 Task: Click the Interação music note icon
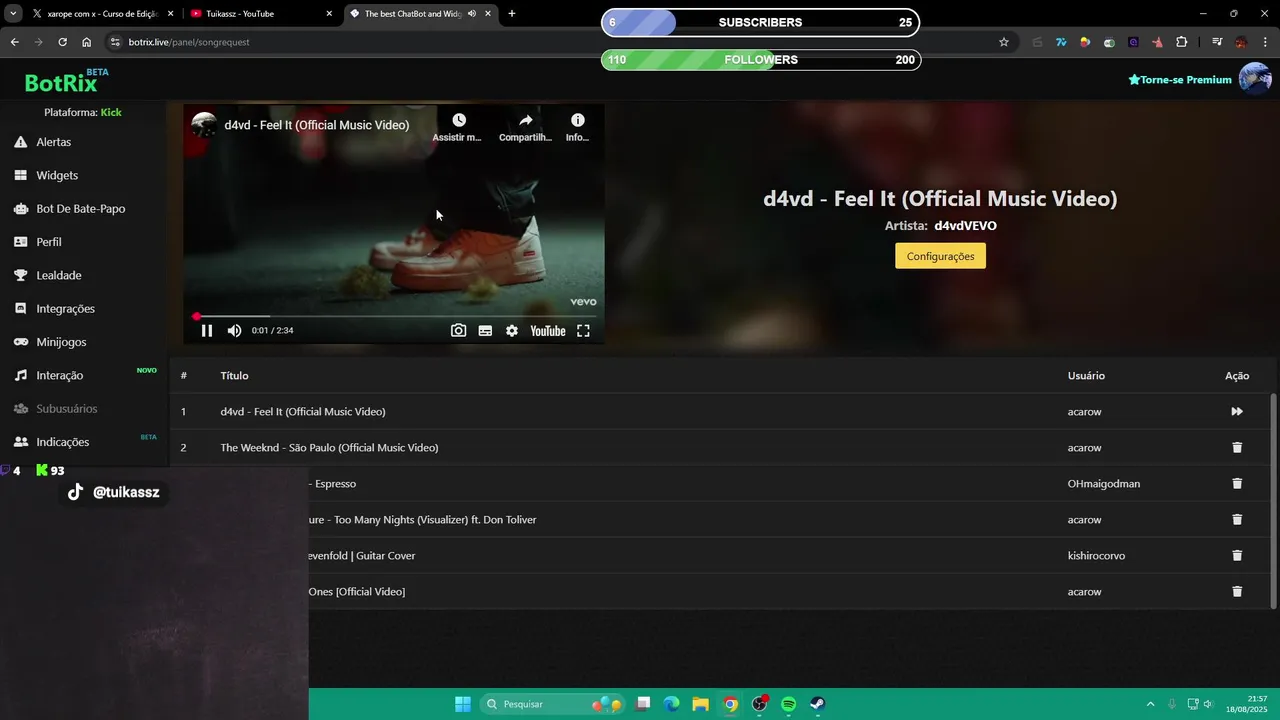(20, 375)
